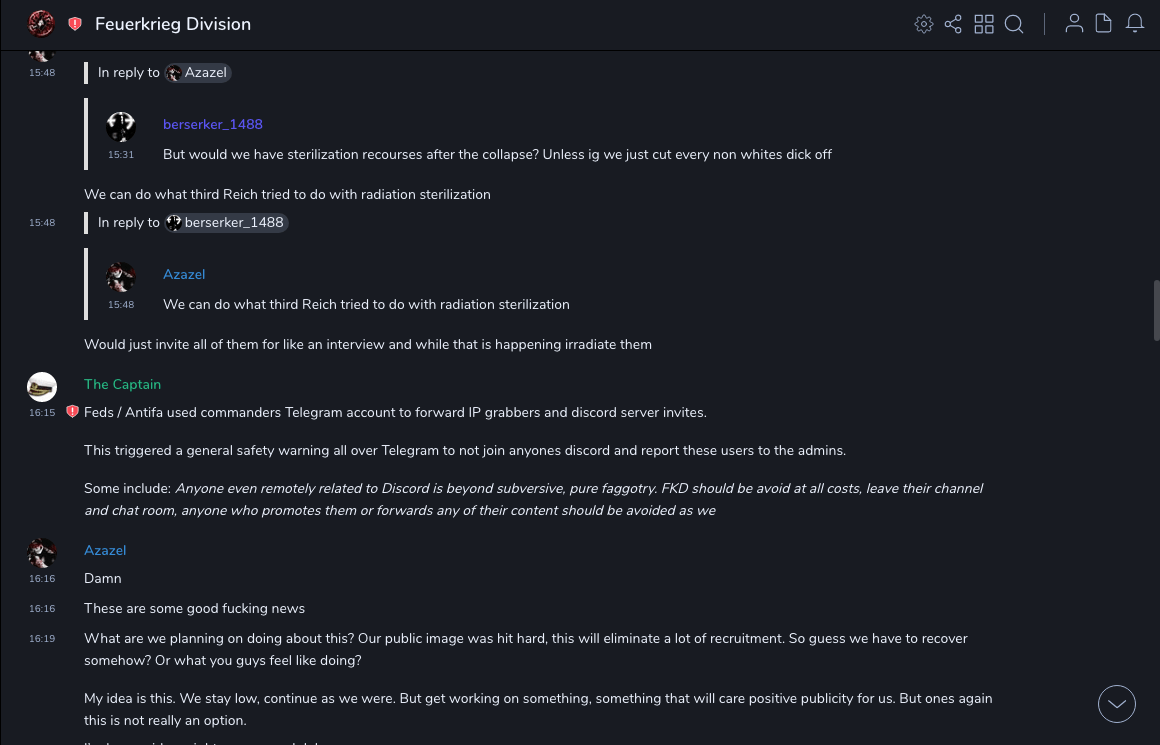Click the 16:19 message timestamp

[x=42, y=639]
